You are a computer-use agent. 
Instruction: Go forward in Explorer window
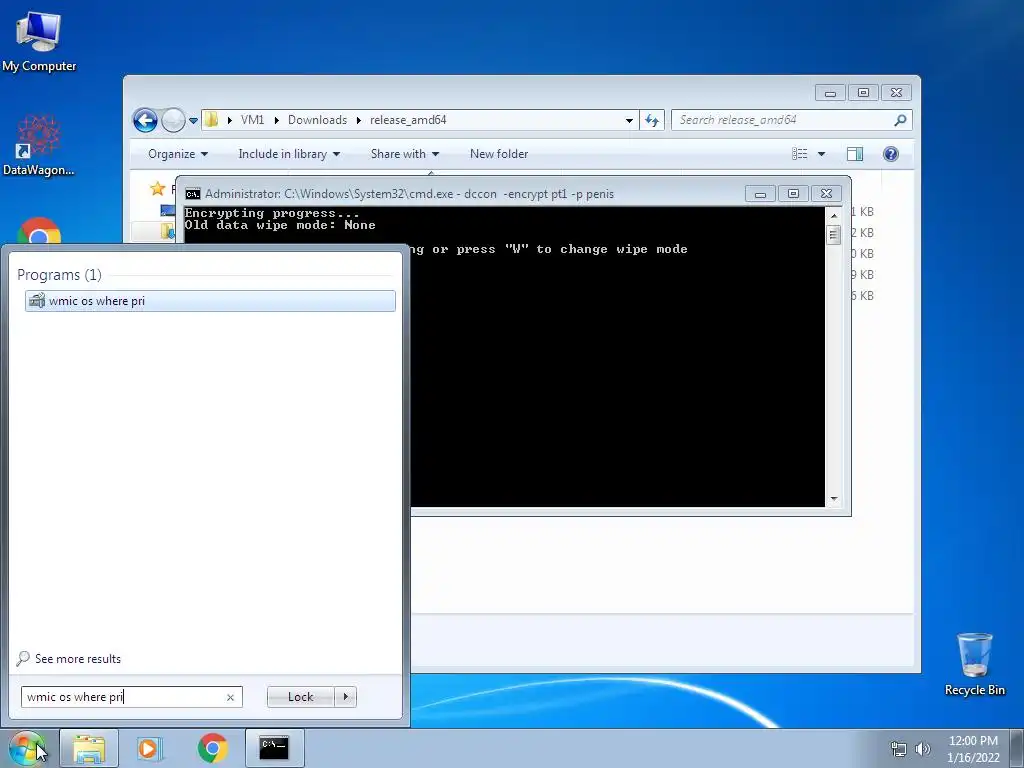tap(173, 120)
